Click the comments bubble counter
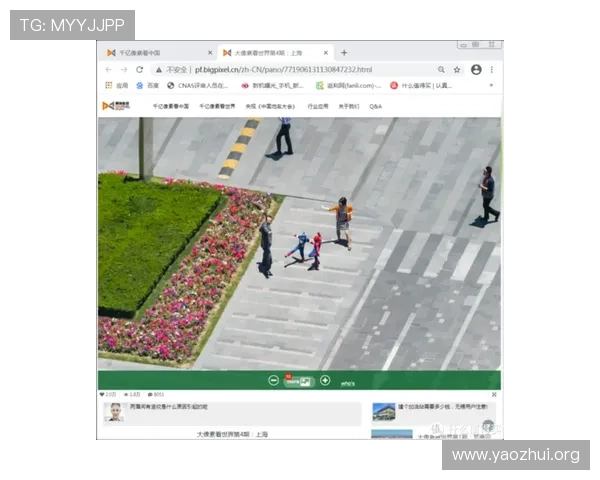 pyautogui.click(x=156, y=394)
